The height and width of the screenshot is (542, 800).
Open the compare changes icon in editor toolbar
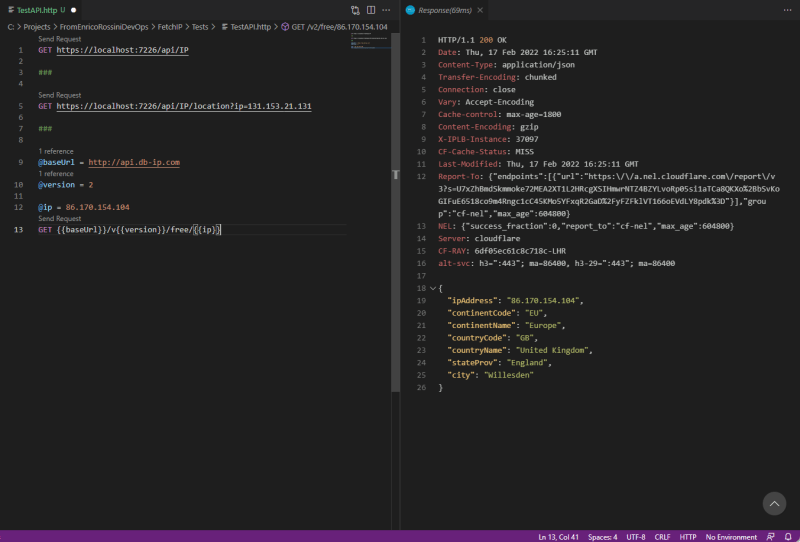pos(355,10)
